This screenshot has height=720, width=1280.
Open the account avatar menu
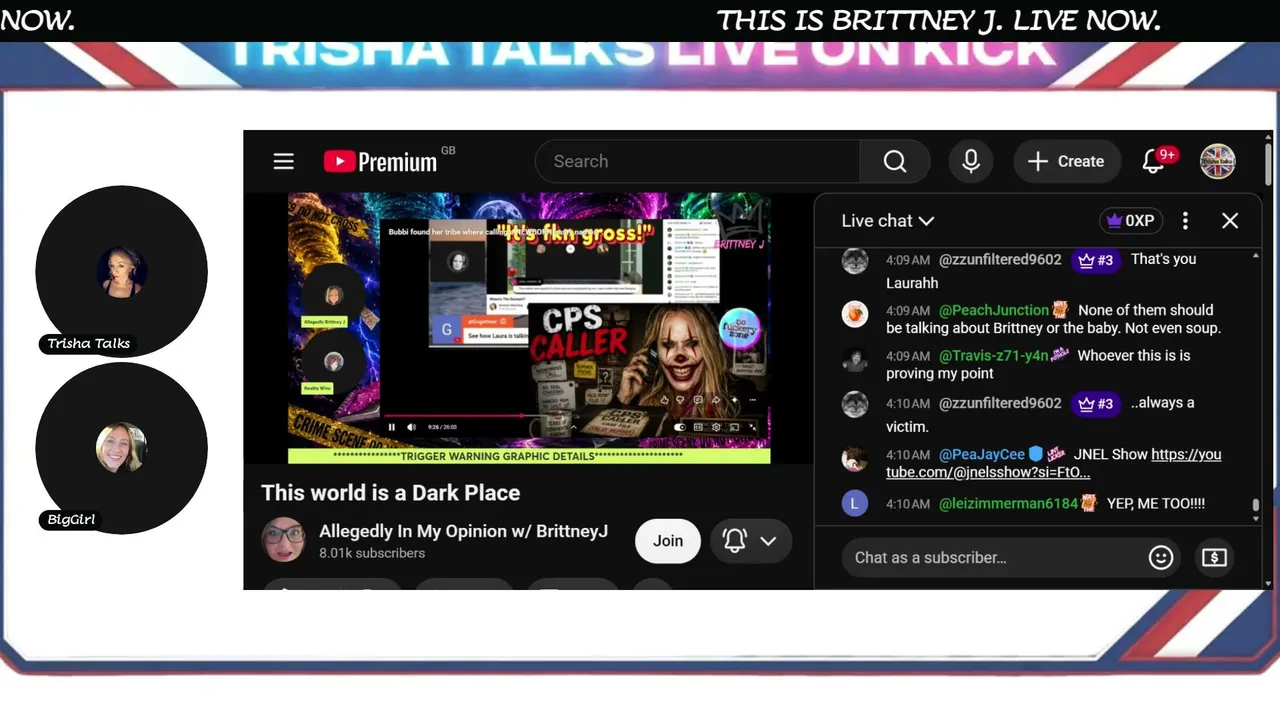pos(1218,161)
